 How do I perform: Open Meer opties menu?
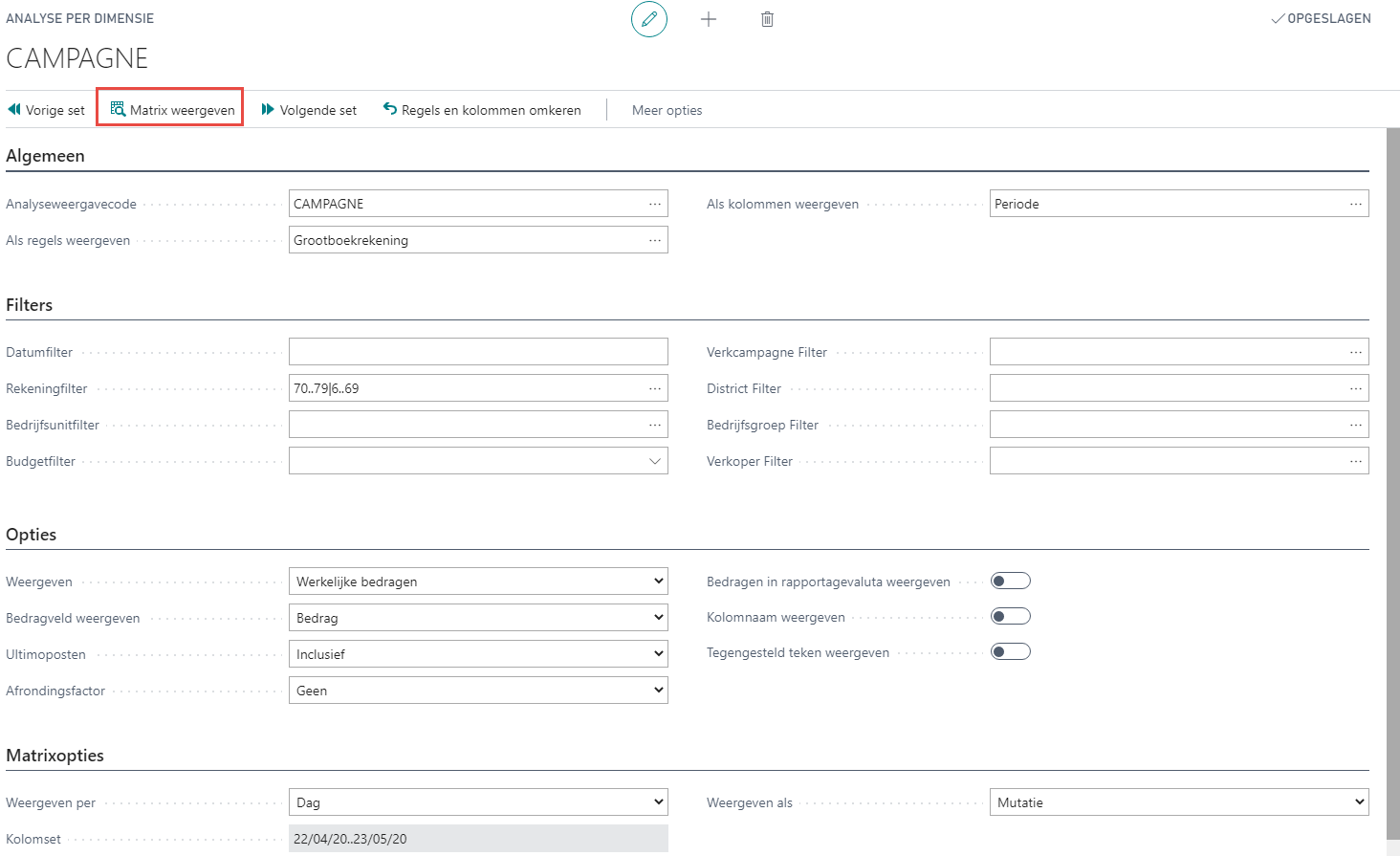tap(667, 110)
